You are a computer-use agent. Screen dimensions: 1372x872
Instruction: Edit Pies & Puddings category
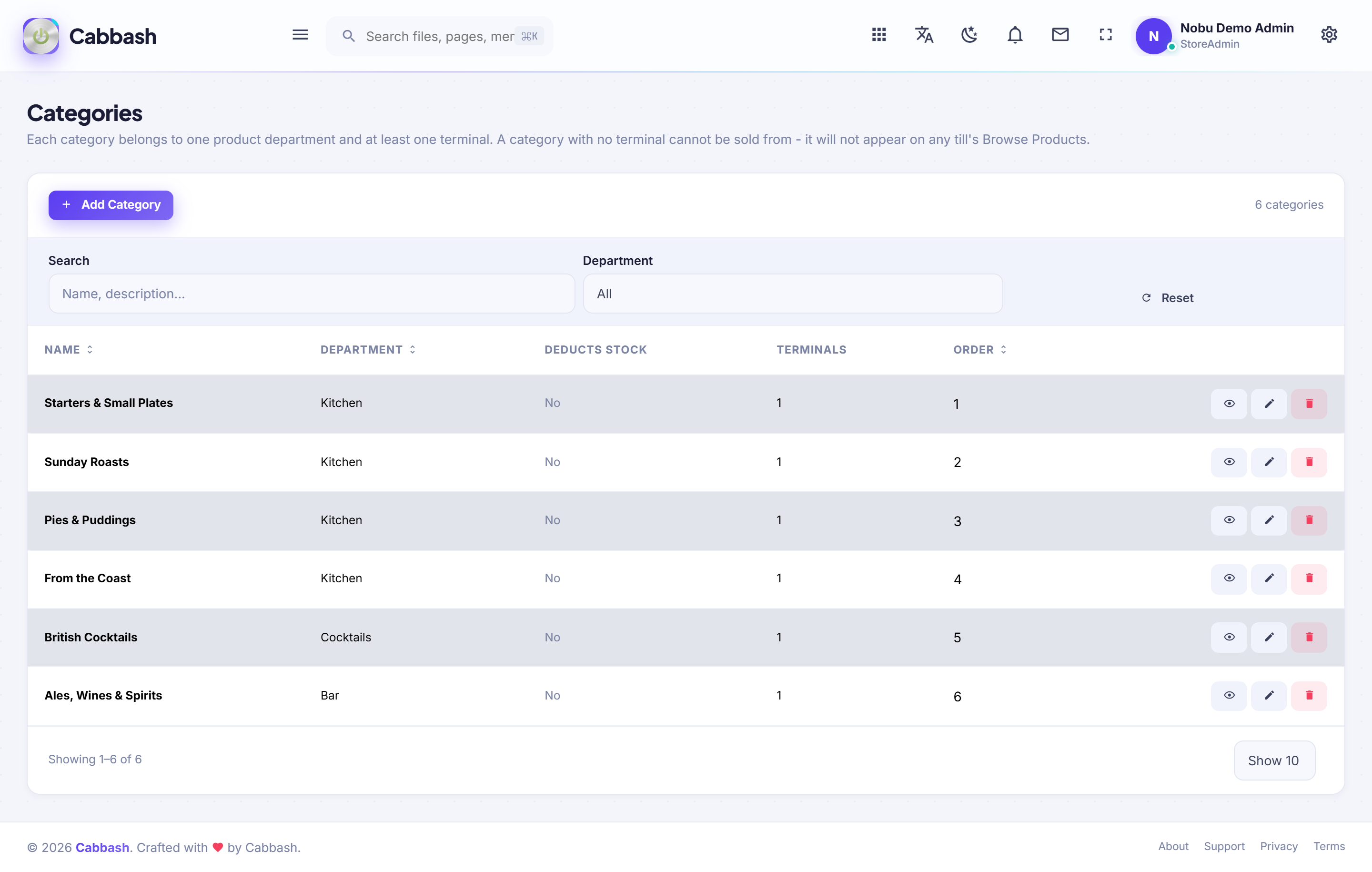(1269, 520)
